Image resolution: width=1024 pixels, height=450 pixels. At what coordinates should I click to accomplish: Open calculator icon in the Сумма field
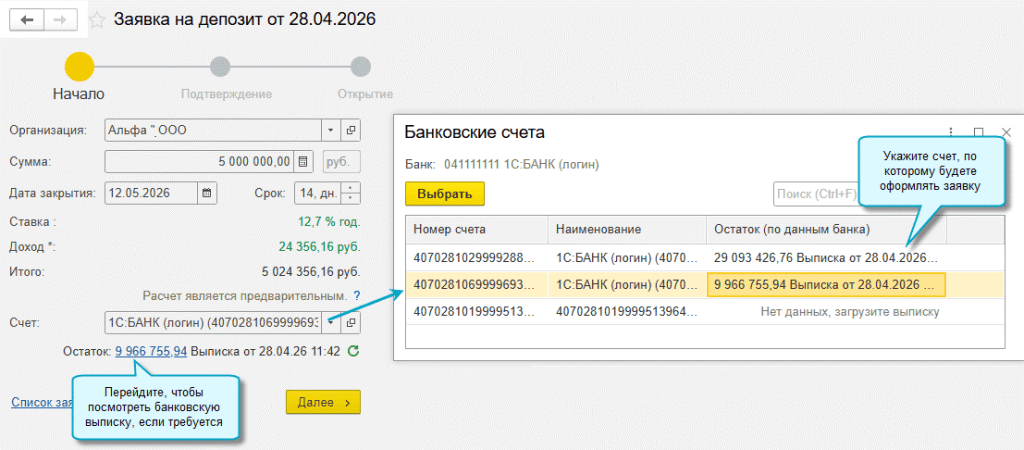[x=303, y=161]
